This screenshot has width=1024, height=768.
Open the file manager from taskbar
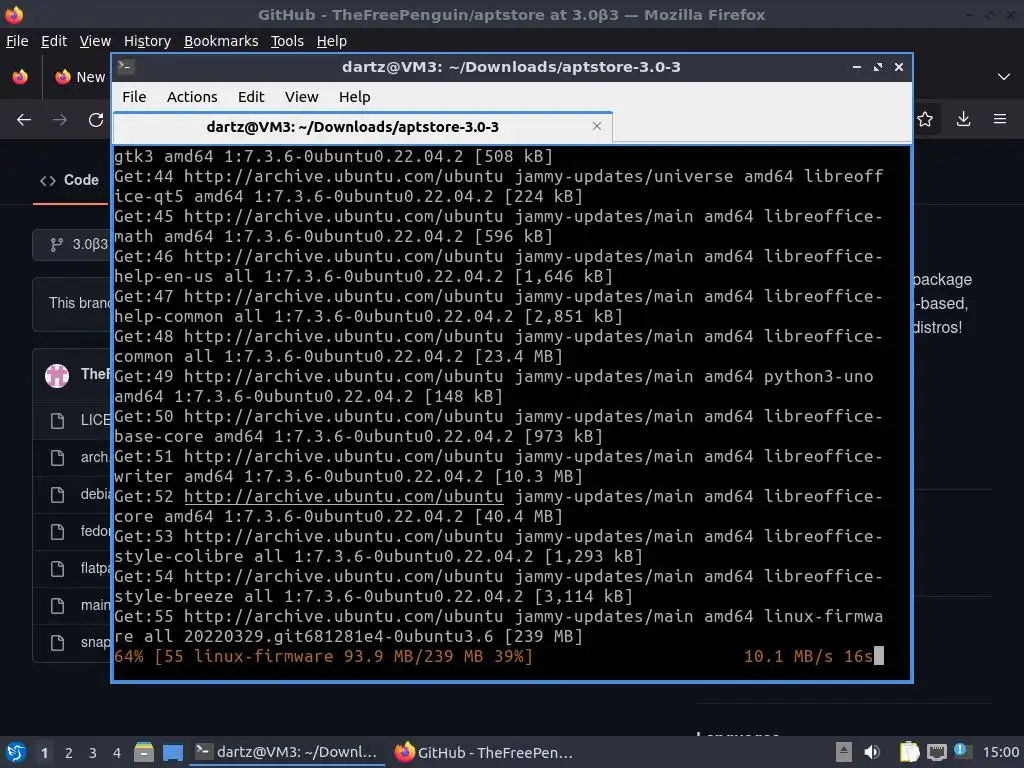click(144, 752)
